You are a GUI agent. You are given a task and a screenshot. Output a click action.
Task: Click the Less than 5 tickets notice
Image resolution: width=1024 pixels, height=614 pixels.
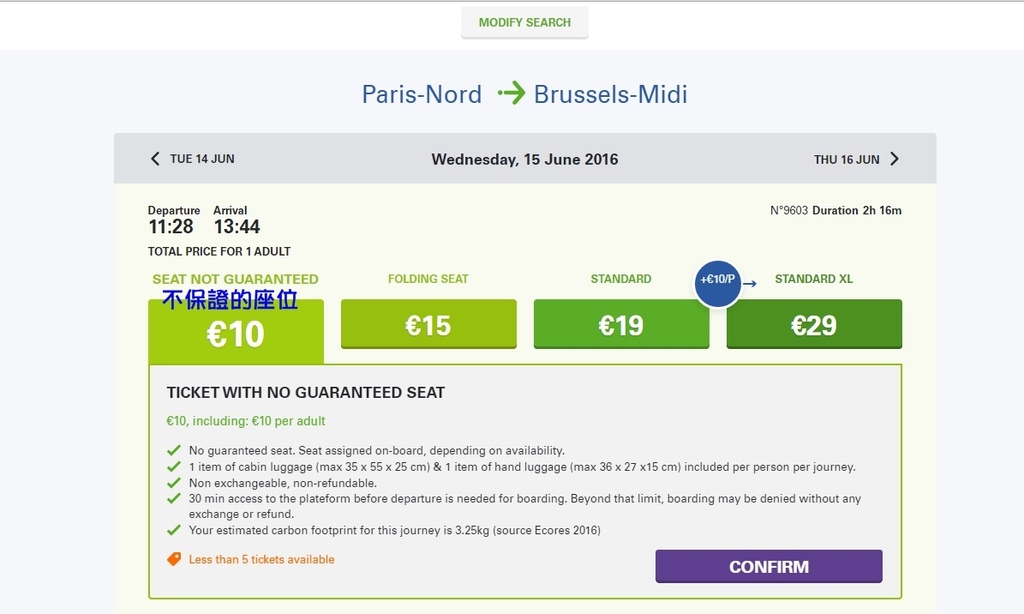(261, 559)
